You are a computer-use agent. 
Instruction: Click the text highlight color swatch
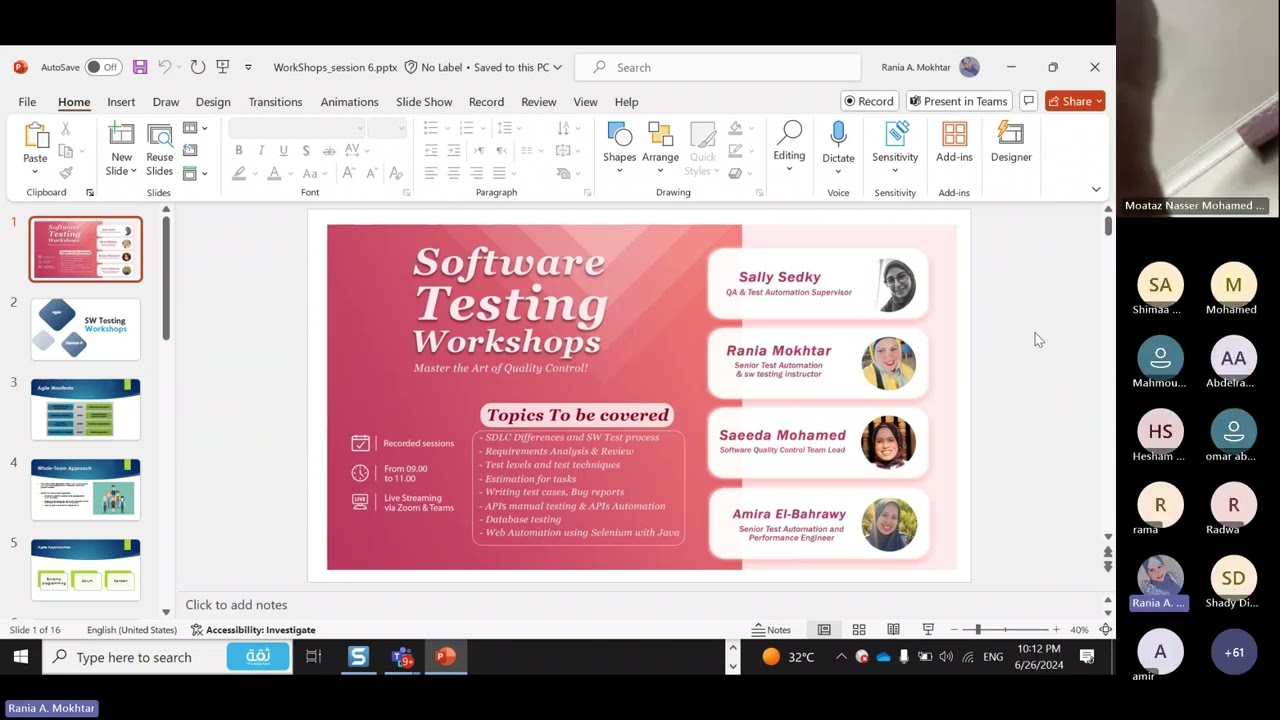click(x=239, y=174)
